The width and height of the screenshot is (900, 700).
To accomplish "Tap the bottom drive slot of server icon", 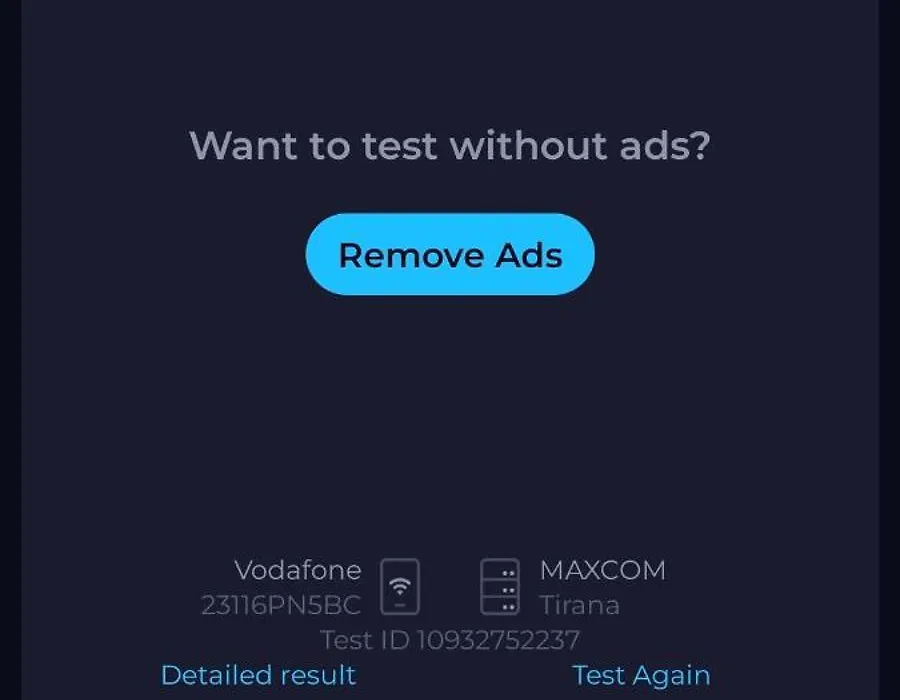I will pos(500,604).
